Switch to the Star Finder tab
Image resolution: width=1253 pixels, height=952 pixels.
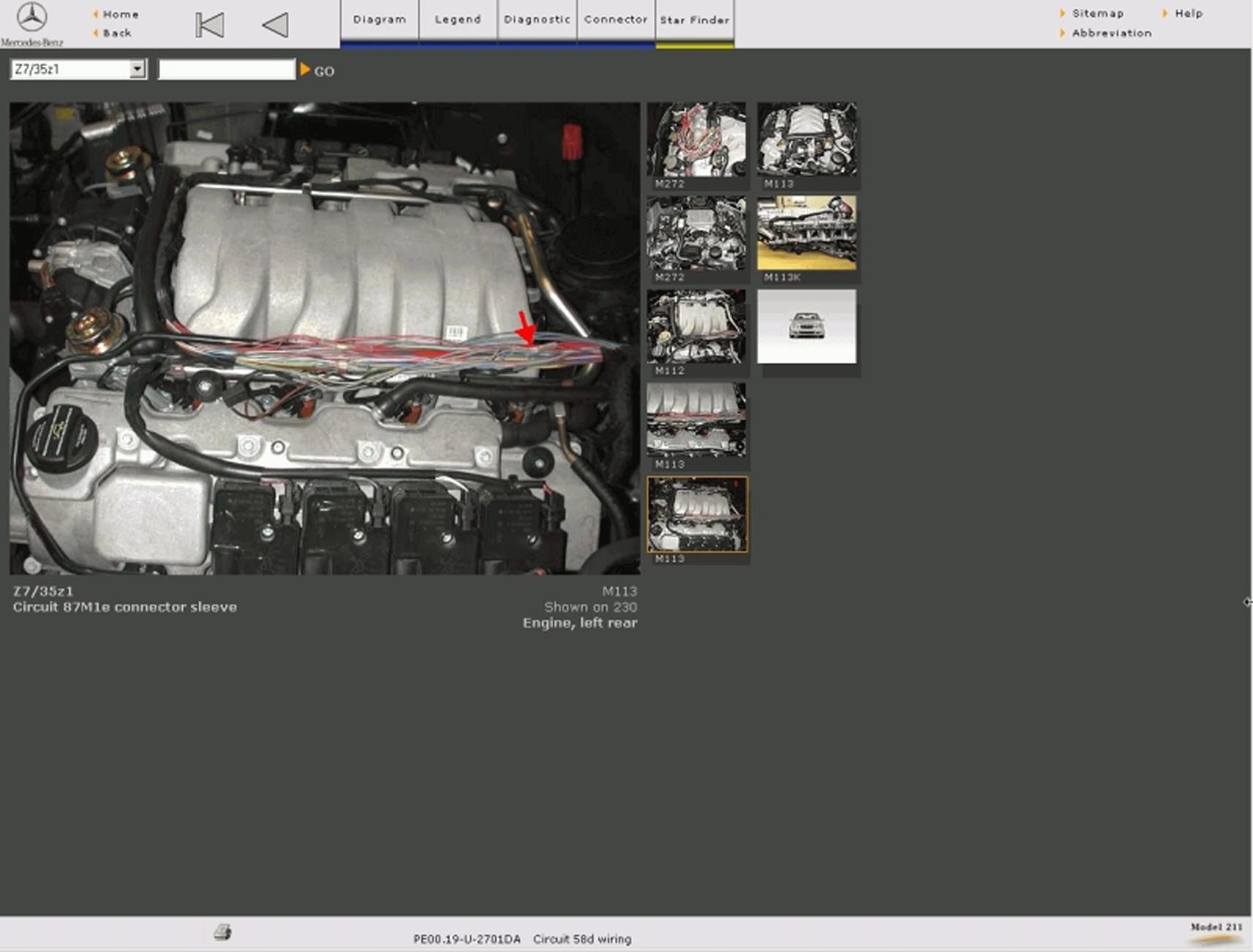pos(695,20)
